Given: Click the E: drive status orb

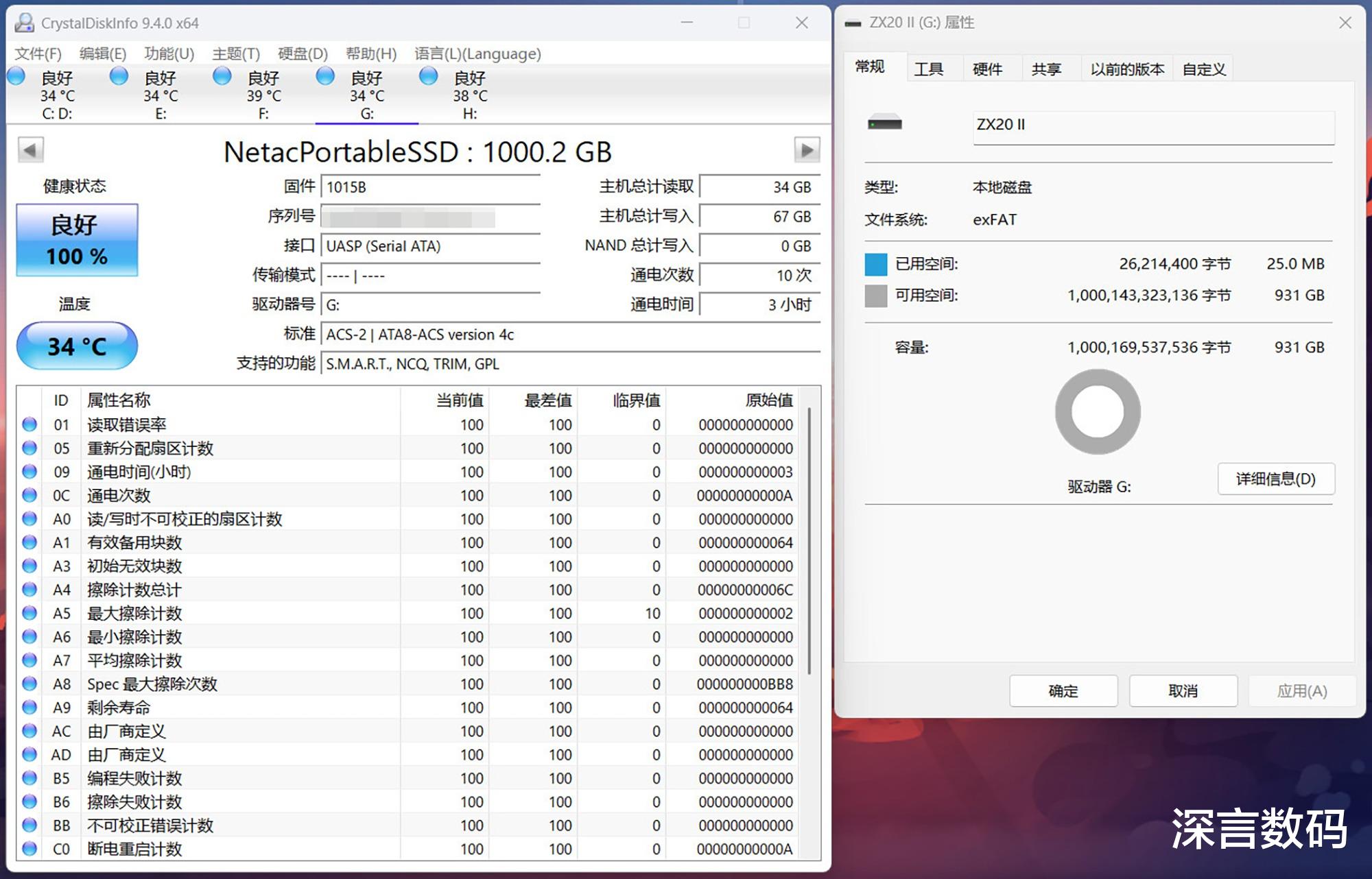Looking at the screenshot, I should click(119, 76).
